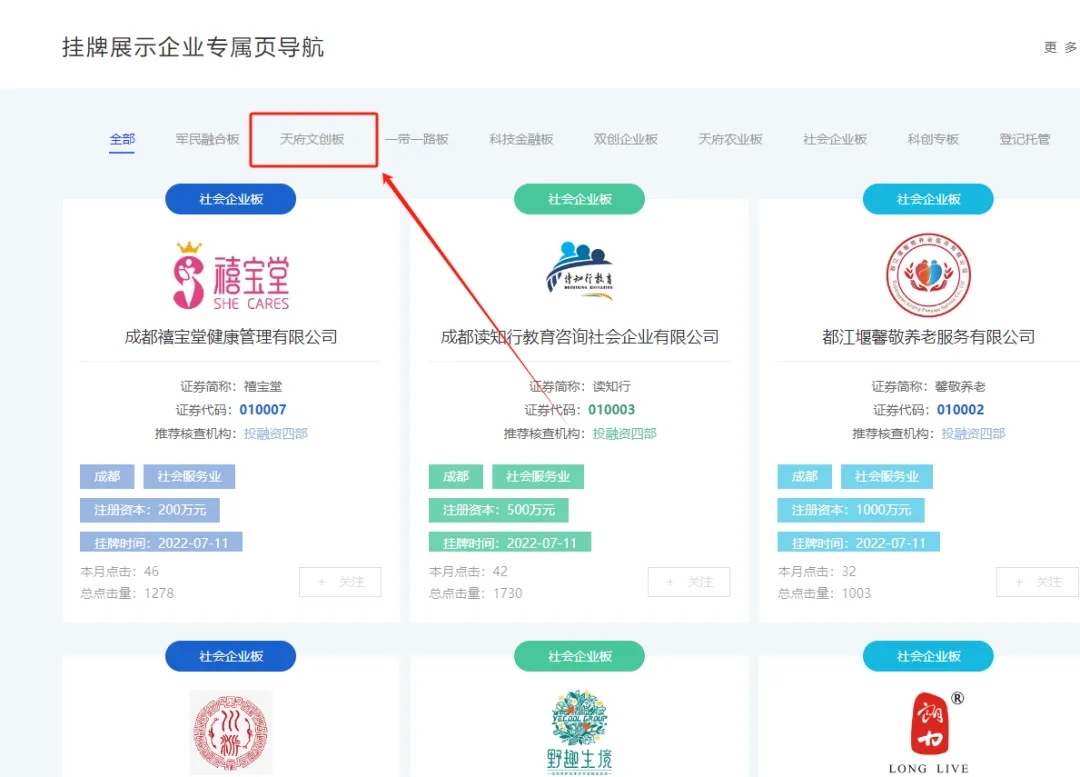Click securities code 010002
This screenshot has width=1080, height=777.
(x=960, y=410)
